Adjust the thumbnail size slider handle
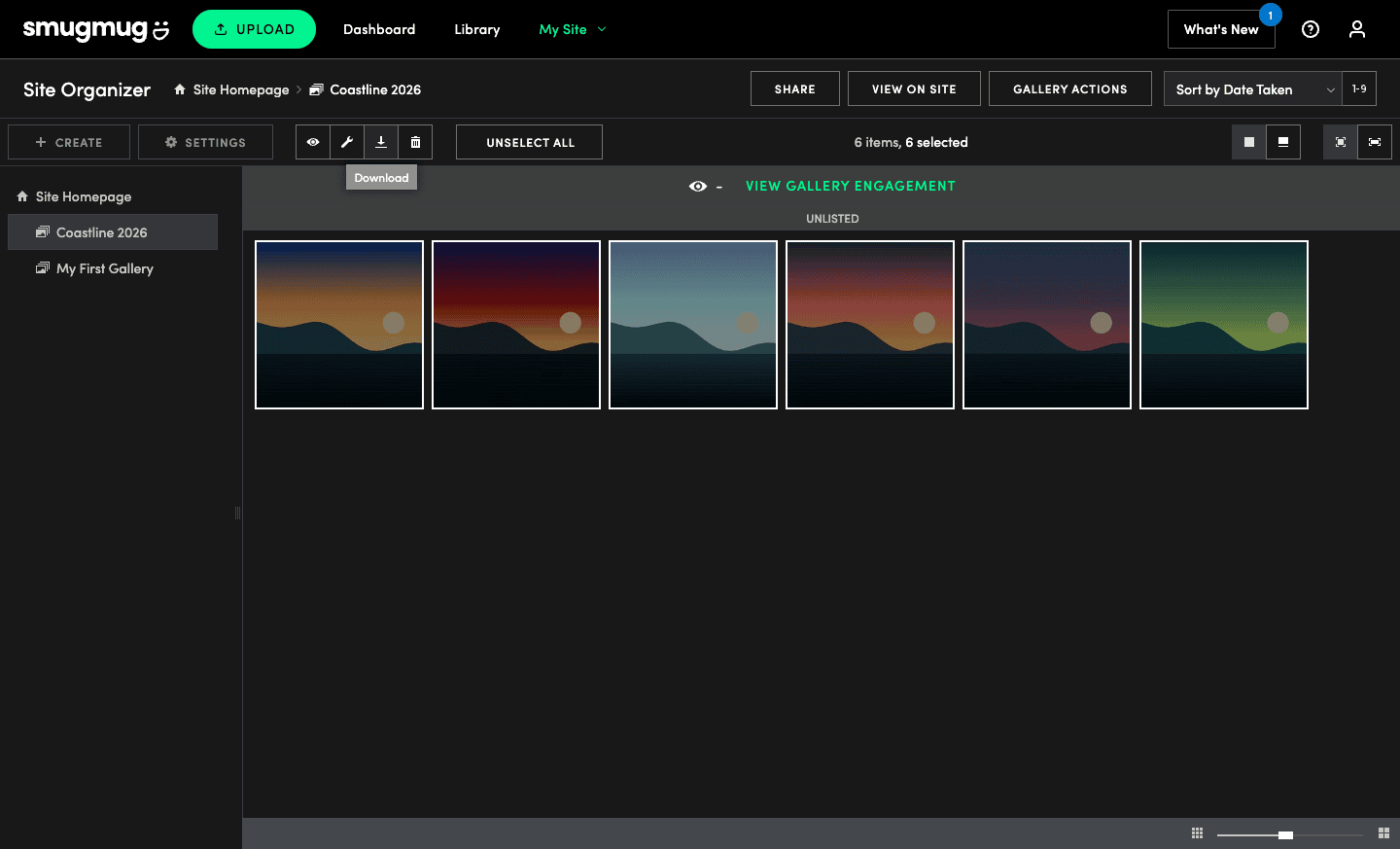Image resolution: width=1400 pixels, height=849 pixels. [1285, 834]
